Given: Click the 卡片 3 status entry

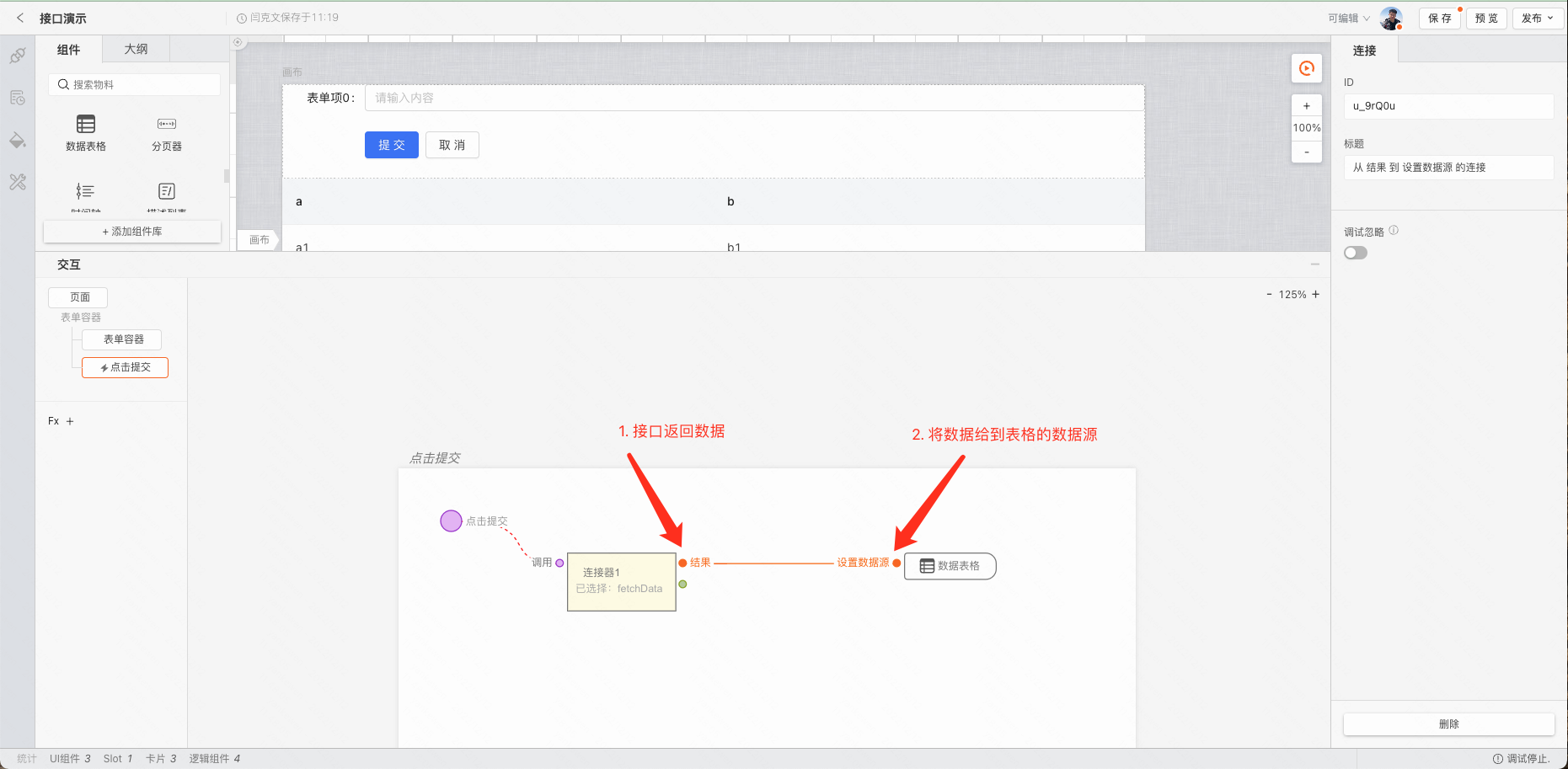Looking at the screenshot, I should 161,759.
